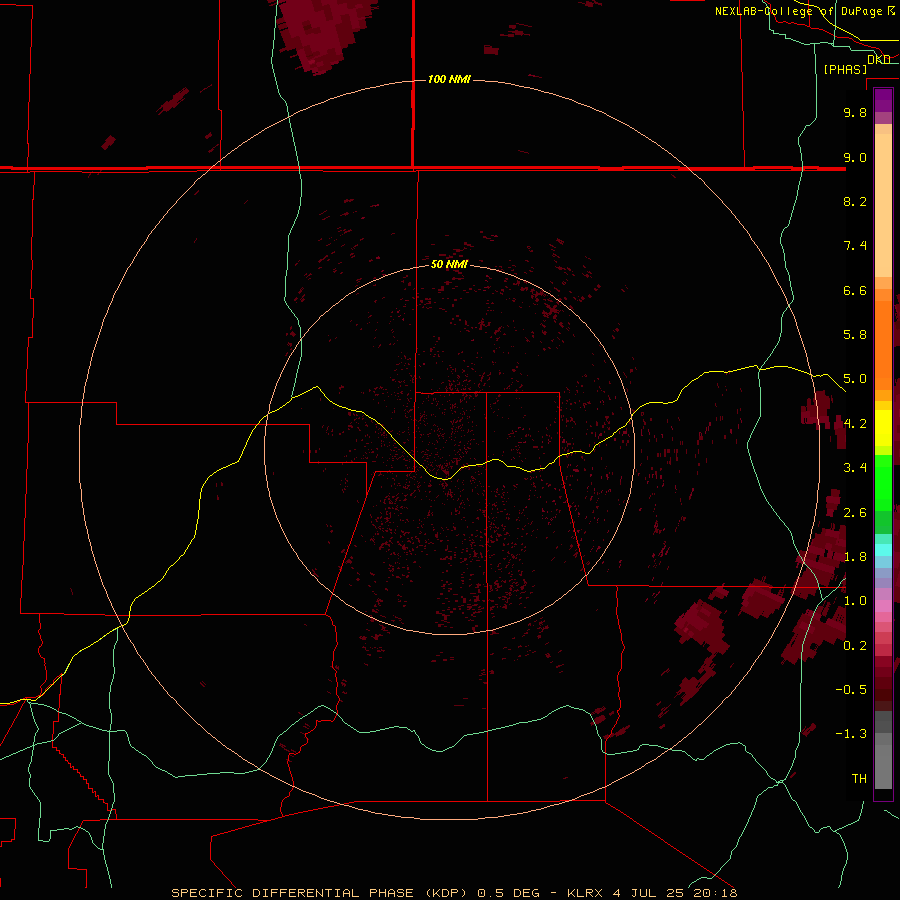The height and width of the screenshot is (900, 900).
Task: Click the cyan segment of the color bar
Action: pyautogui.click(x=883, y=550)
